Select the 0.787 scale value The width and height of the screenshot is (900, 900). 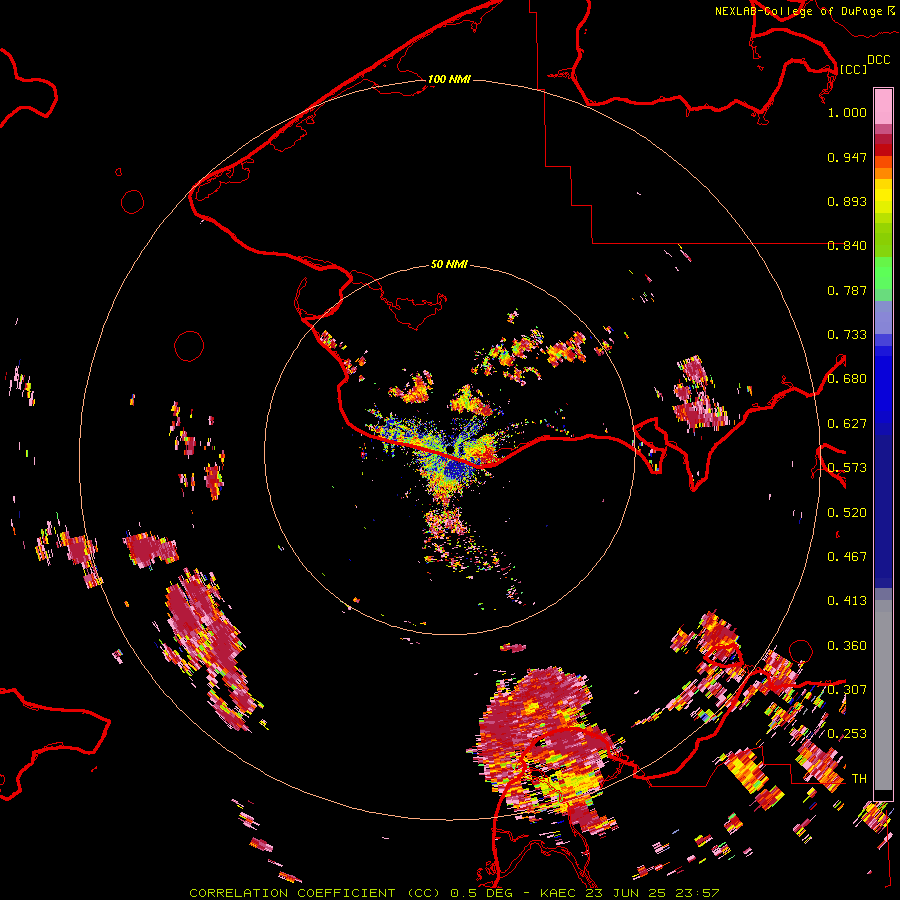pyautogui.click(x=847, y=290)
